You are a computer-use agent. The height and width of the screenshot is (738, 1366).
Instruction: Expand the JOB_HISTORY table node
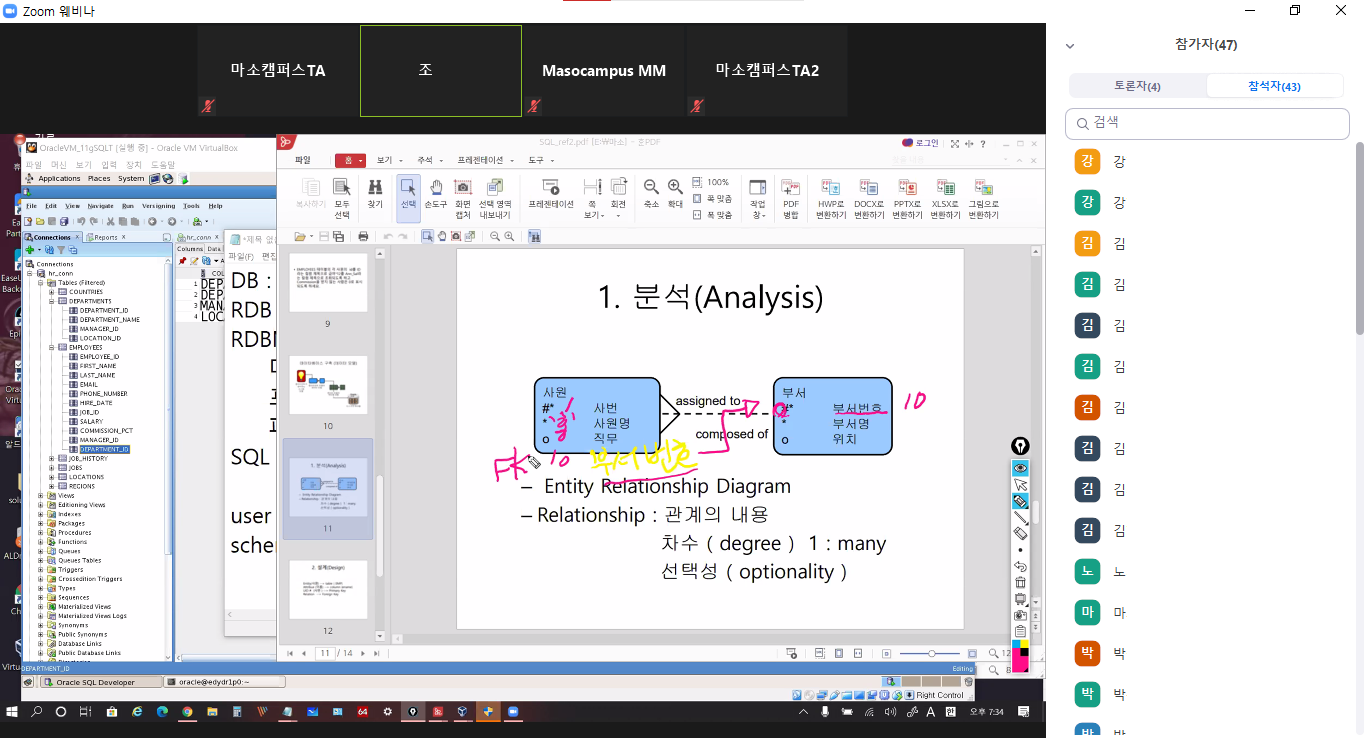[51, 459]
